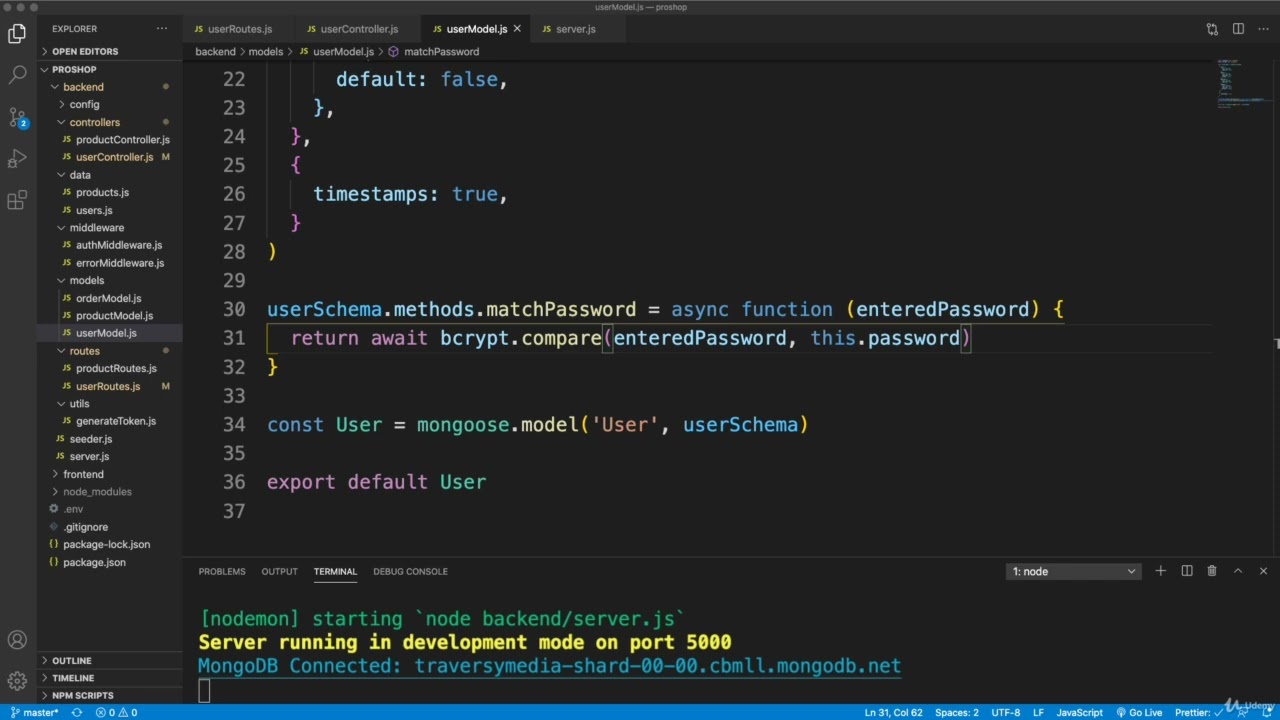Open Explorer more actions ellipsis
Screen dimensions: 1280x720
click(x=162, y=29)
